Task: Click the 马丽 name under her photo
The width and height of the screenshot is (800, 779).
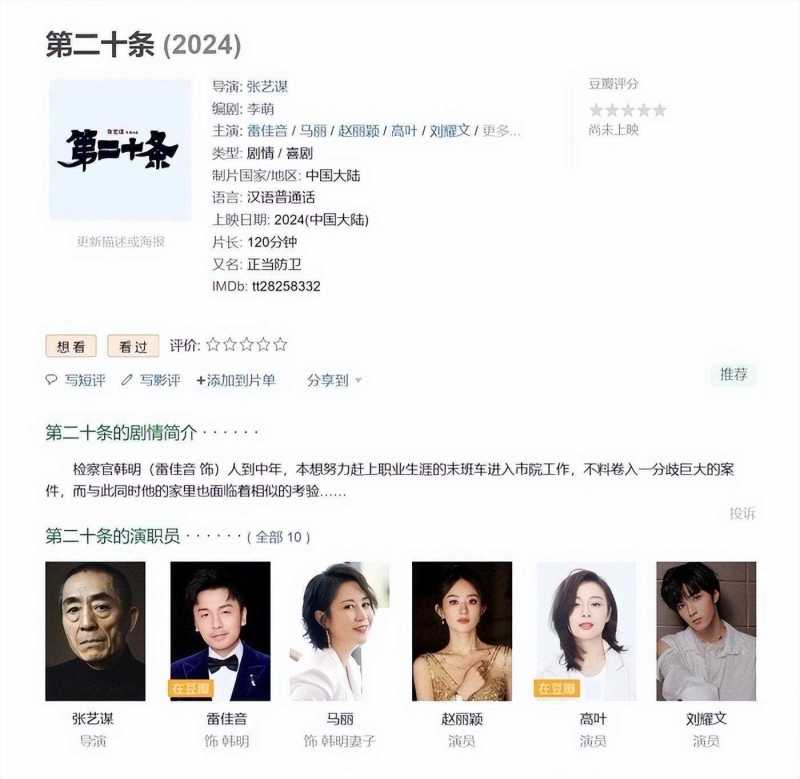Action: pyautogui.click(x=340, y=719)
